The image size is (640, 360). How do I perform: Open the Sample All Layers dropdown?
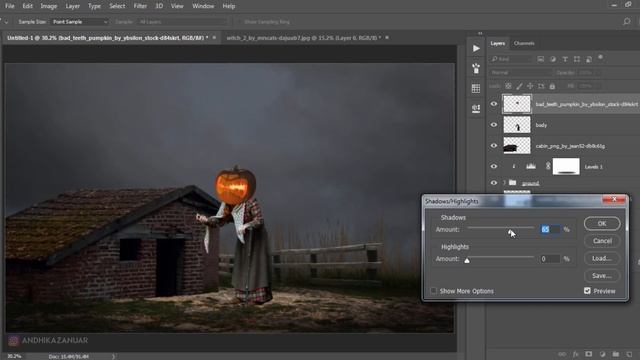(x=182, y=22)
